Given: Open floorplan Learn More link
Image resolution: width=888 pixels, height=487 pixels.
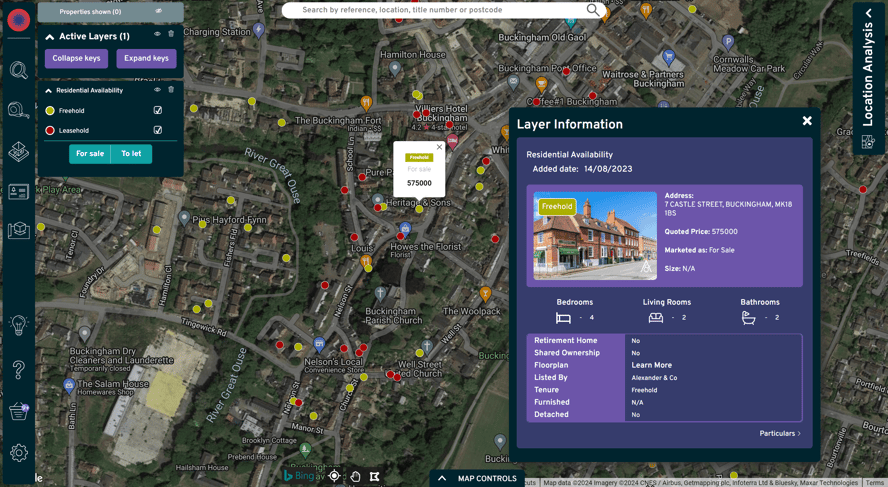Looking at the screenshot, I should 651,365.
